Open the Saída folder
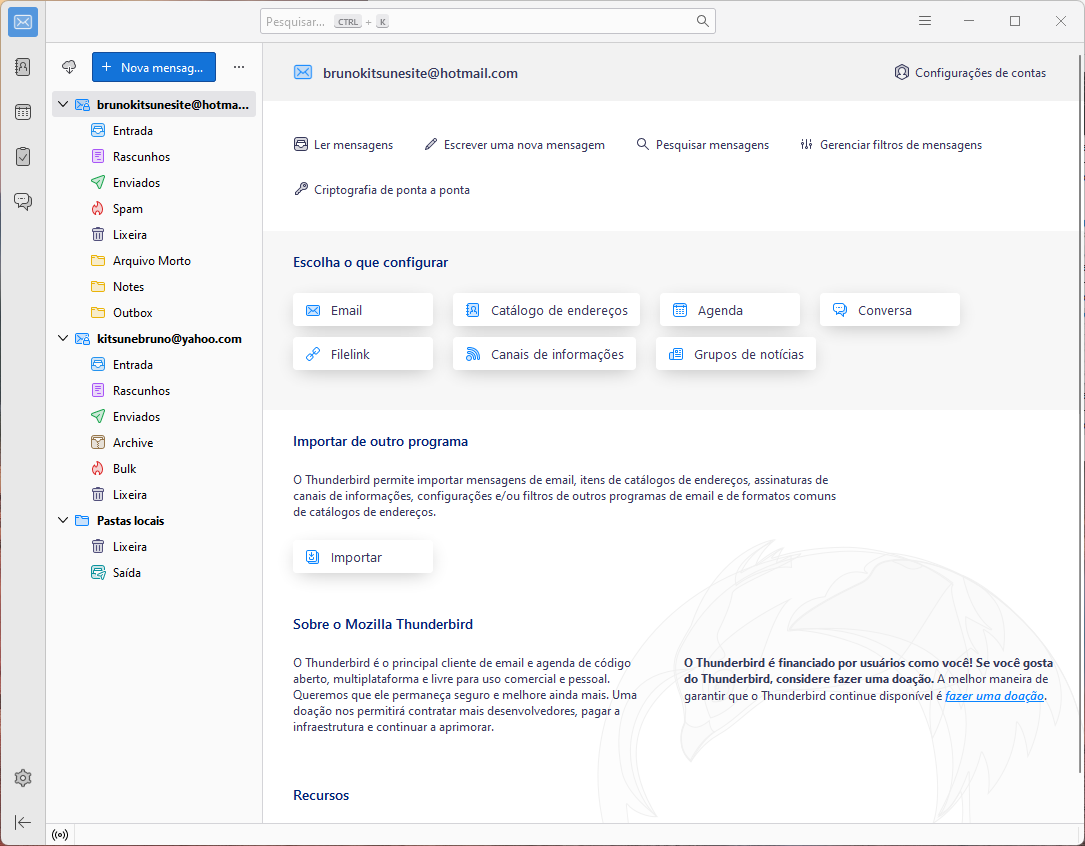This screenshot has width=1085, height=846. tap(154, 573)
